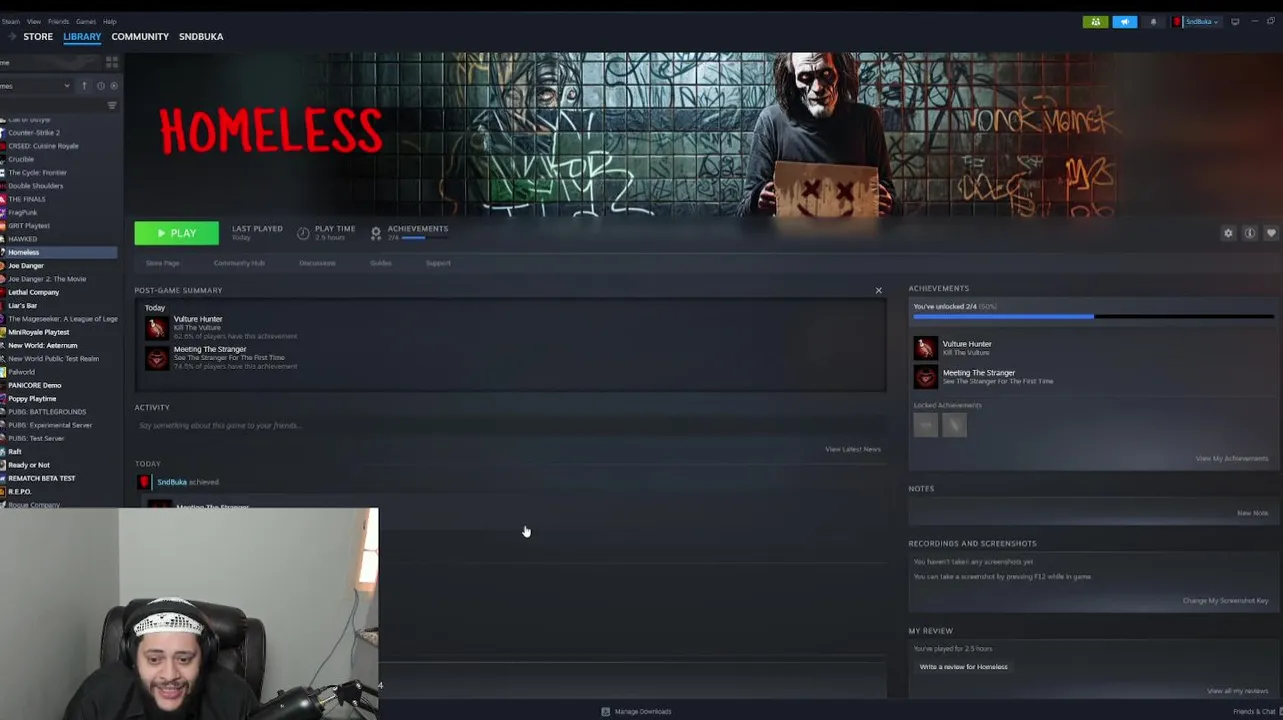Open game settings gear icon
1283x720 pixels.
[x=1228, y=233]
